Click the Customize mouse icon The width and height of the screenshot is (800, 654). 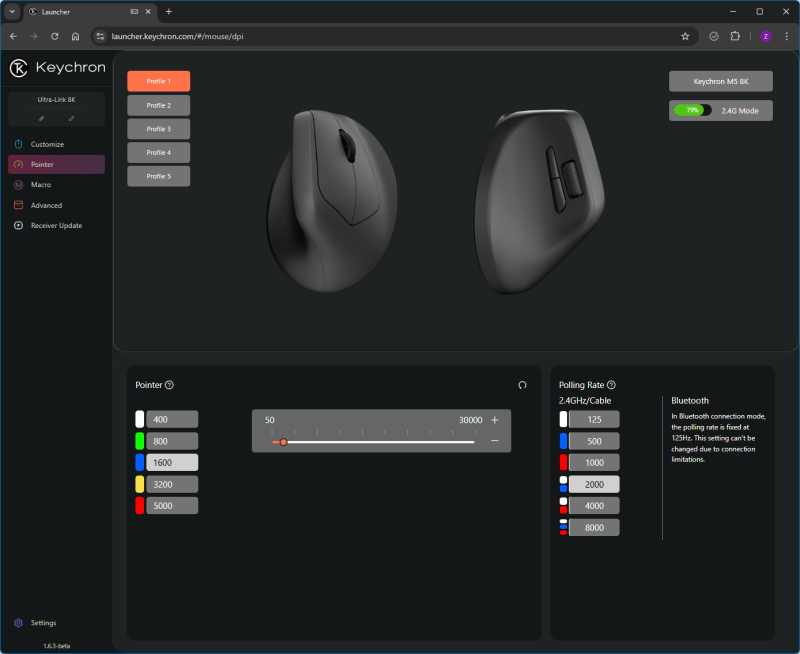pos(18,144)
